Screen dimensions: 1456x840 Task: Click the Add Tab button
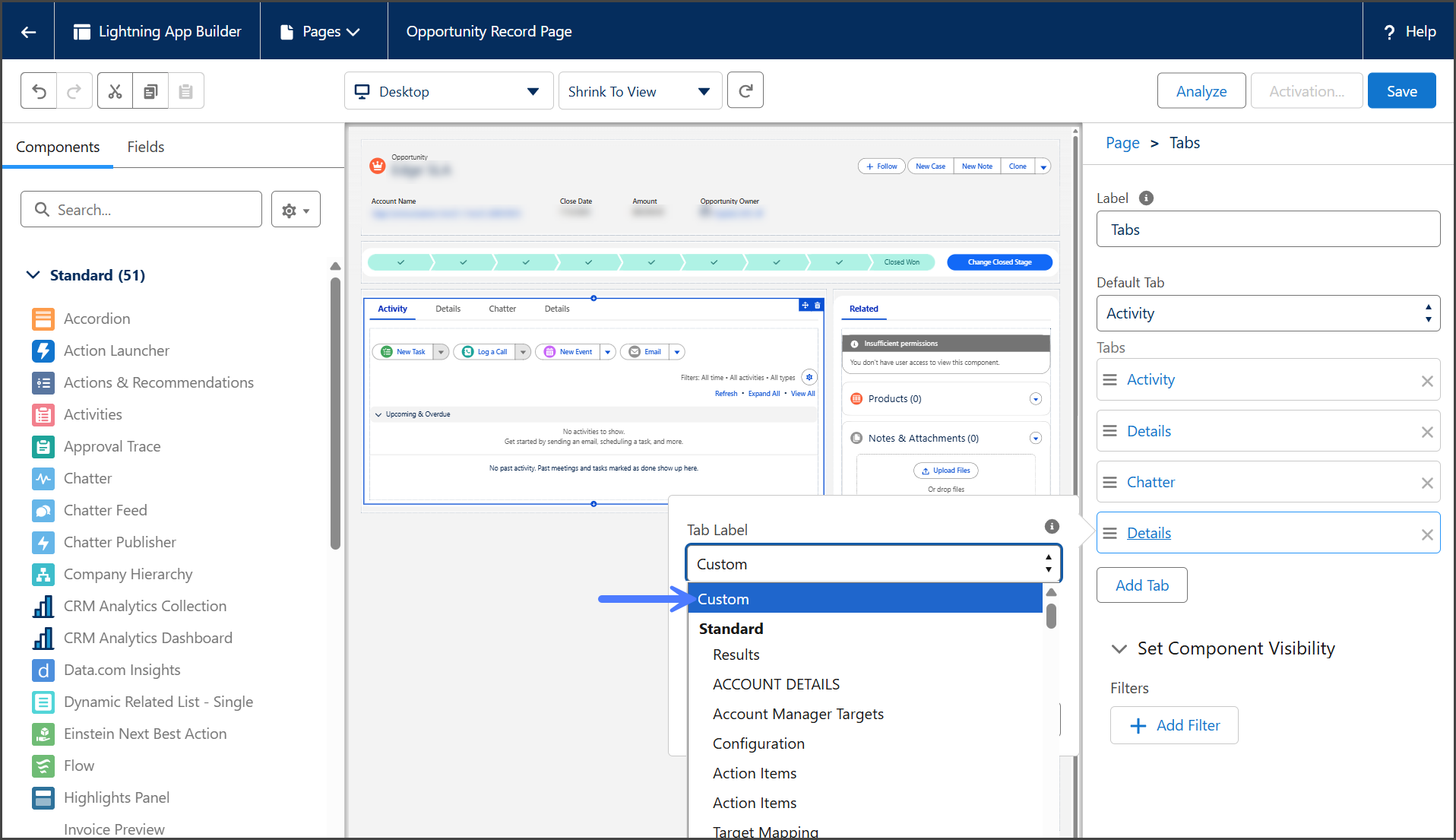coord(1141,585)
